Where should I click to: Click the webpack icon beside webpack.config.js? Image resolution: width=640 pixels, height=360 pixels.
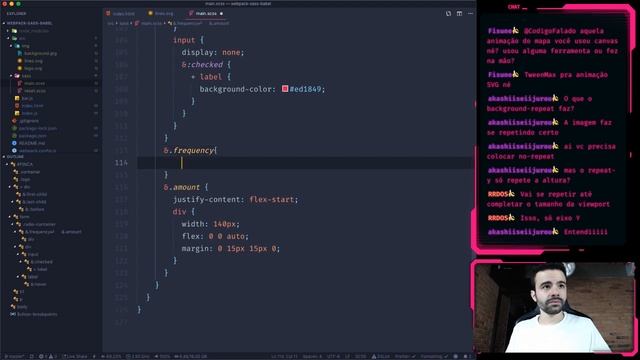pos(14,151)
